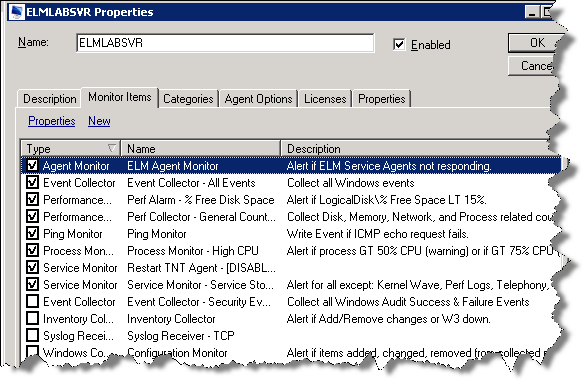Uncheck Service Monitor - Service Stopped checkbox
Image resolution: width=583 pixels, height=381 pixels.
32,284
